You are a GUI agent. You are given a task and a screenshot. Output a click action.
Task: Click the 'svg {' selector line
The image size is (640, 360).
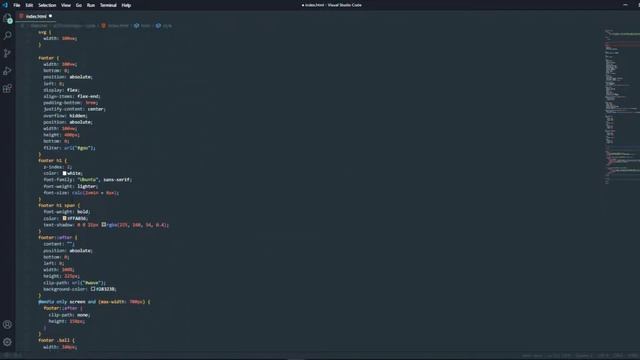point(45,32)
